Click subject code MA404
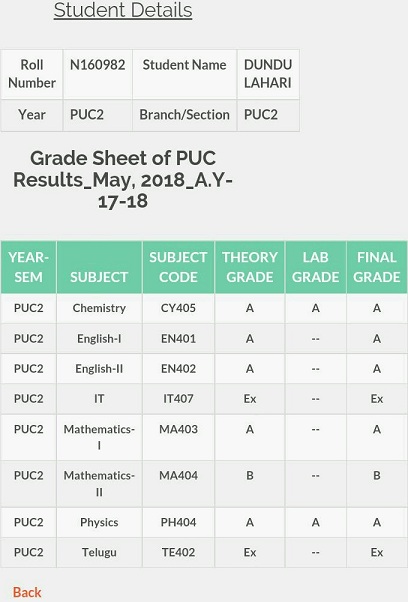408x602 pixels. (178, 484)
